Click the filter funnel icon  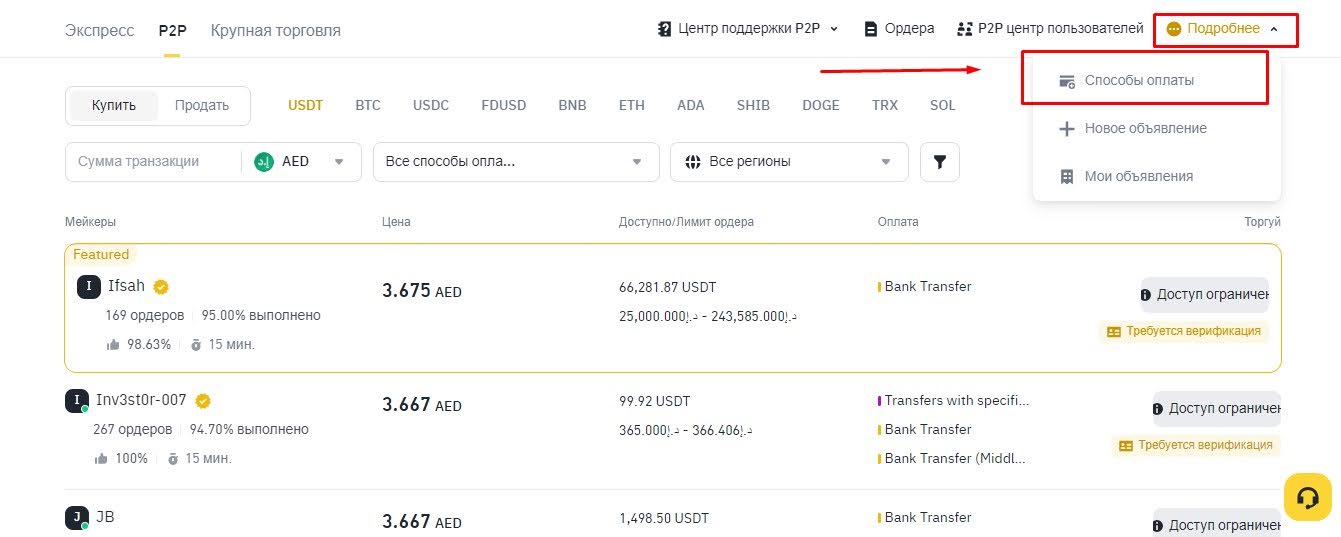point(939,162)
